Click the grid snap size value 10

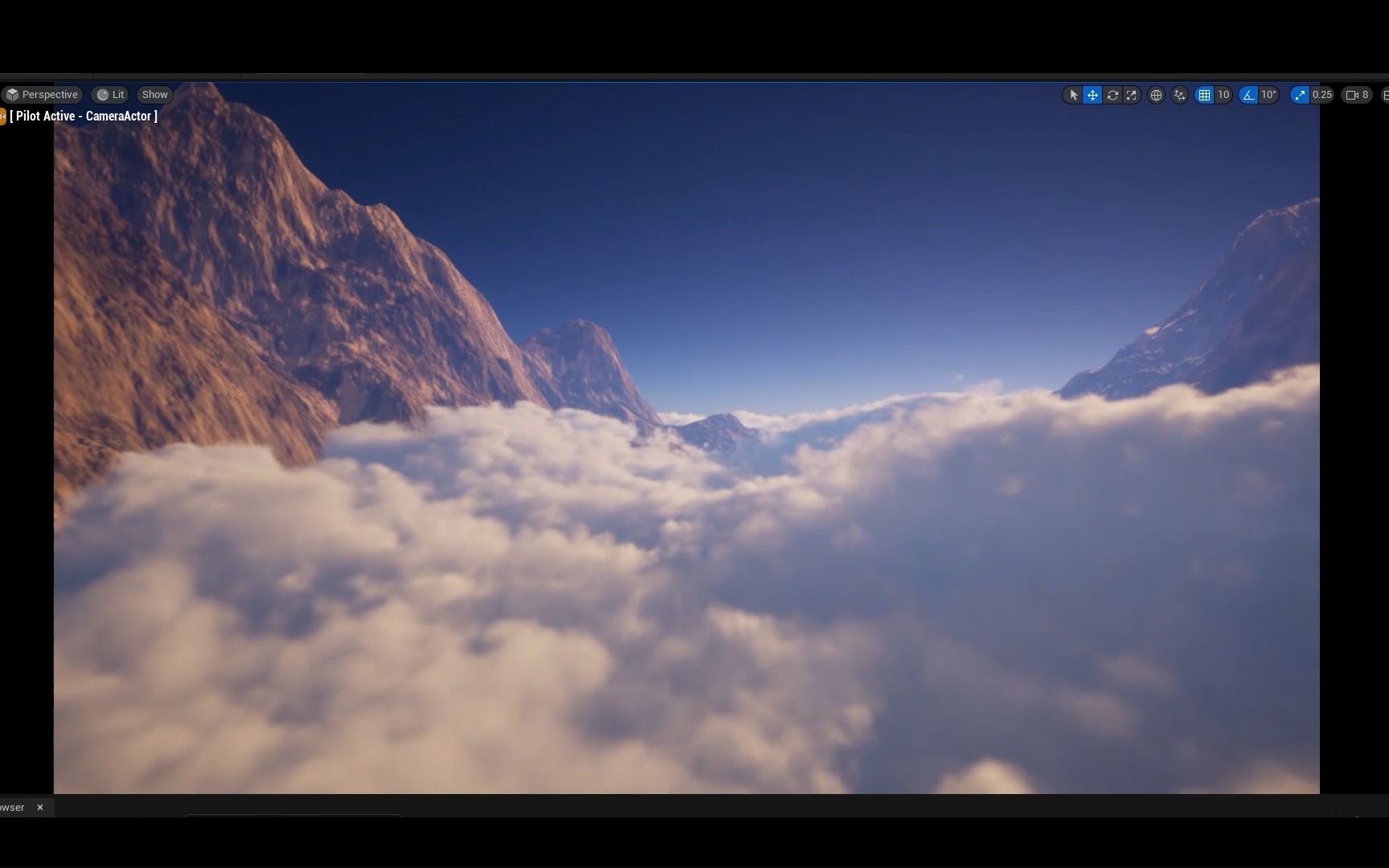coord(1224,95)
